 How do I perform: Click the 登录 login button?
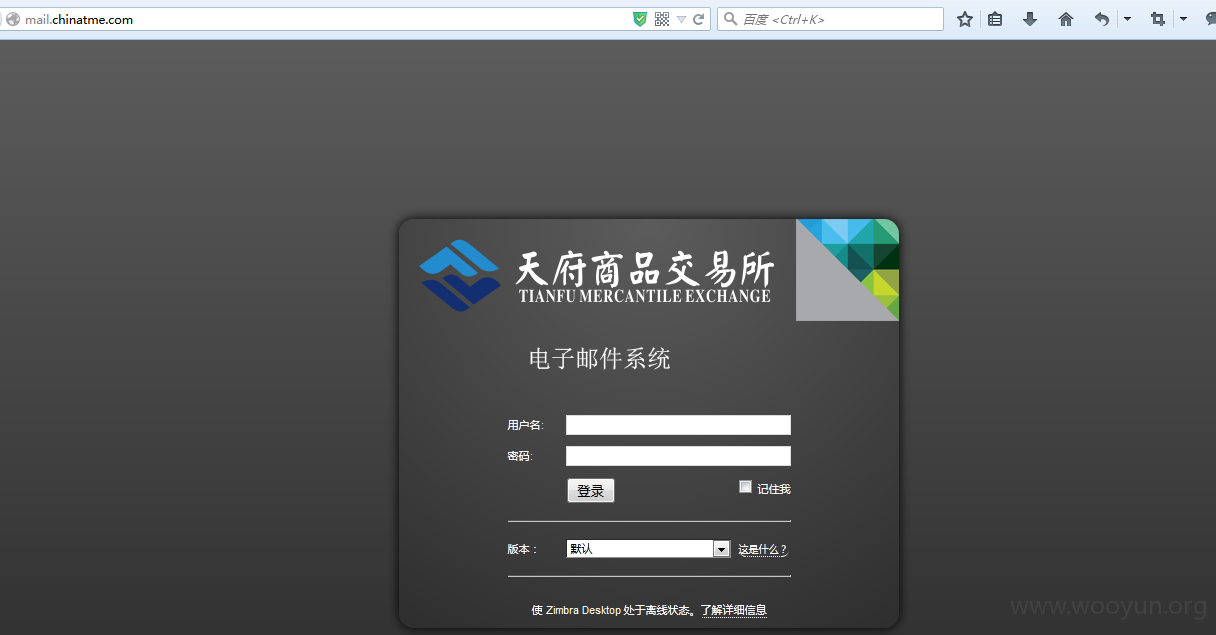[x=591, y=491]
